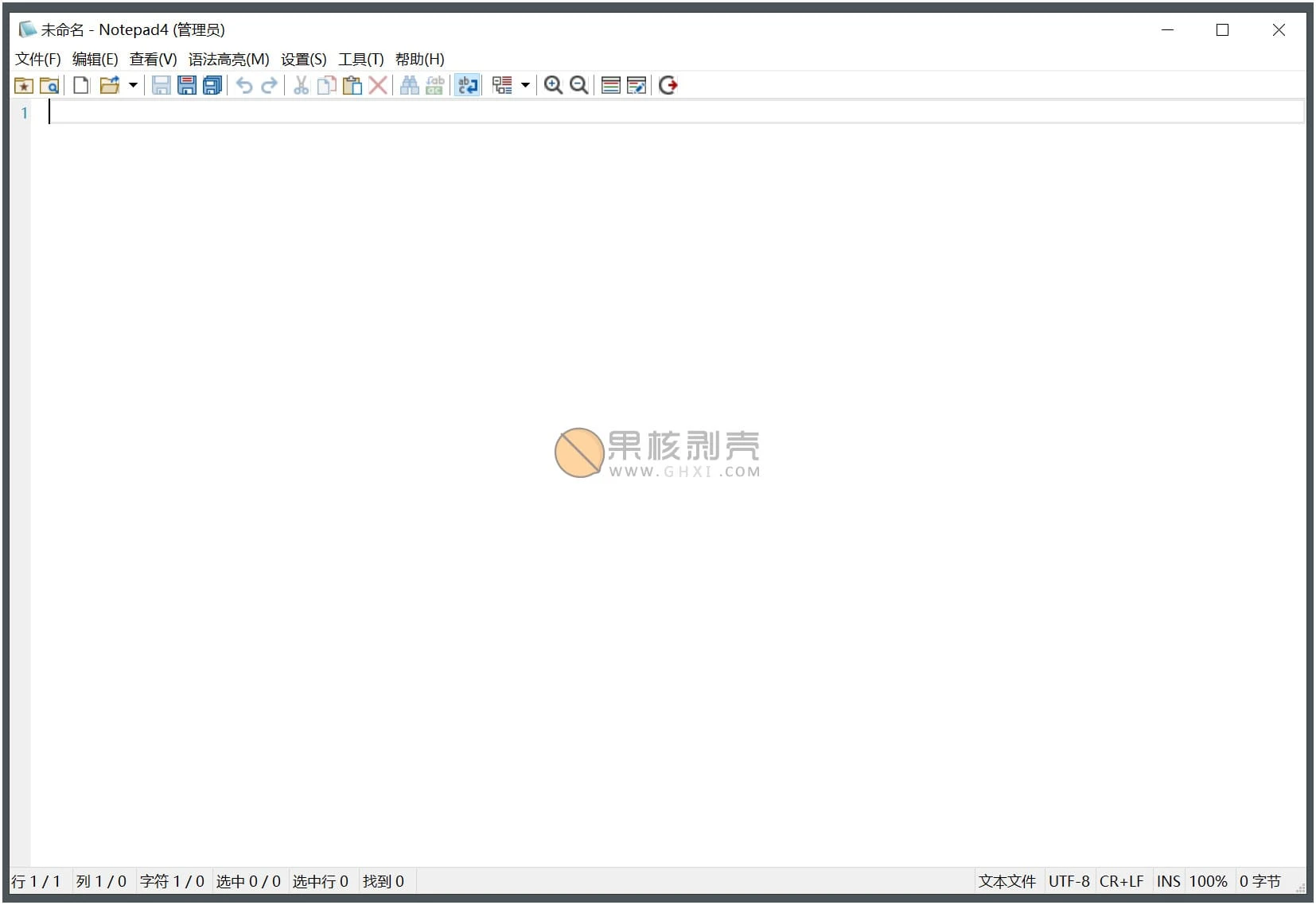Click the Notepad4 title bar app icon
Viewport: 1316px width, 905px height.
28,29
